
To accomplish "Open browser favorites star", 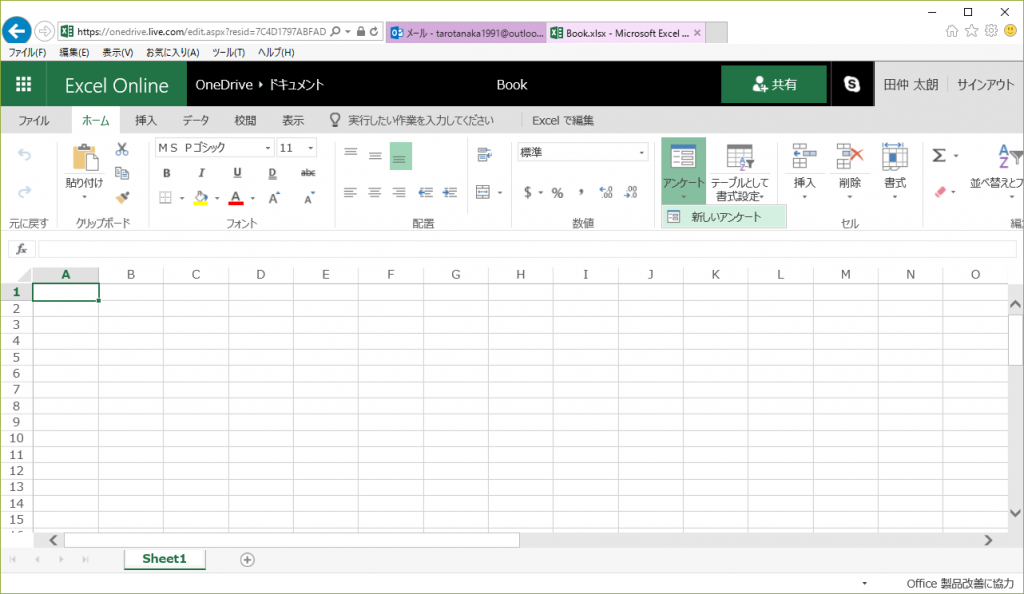I will pos(972,31).
